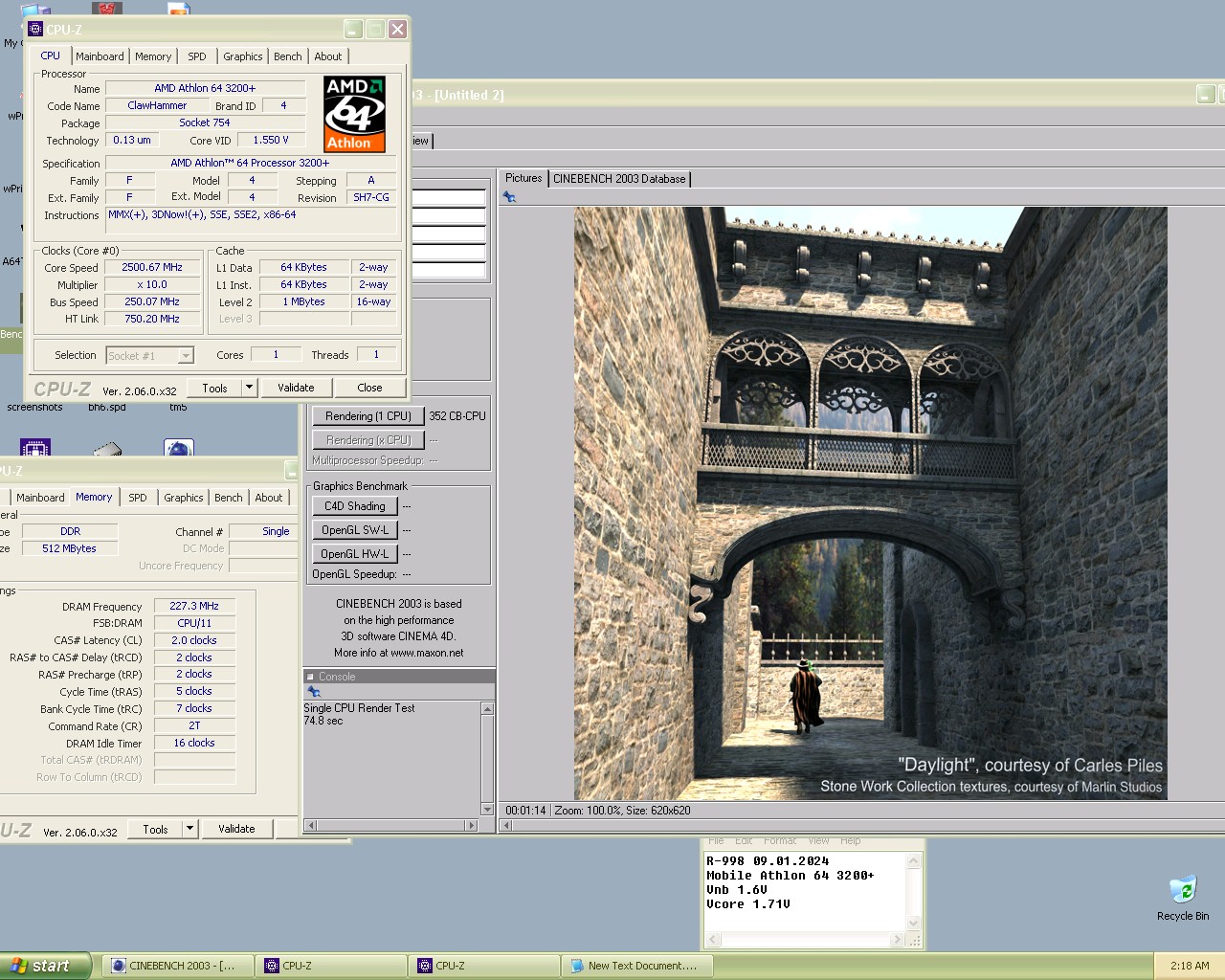This screenshot has width=1225, height=980.
Task: Click console horizontal scrollbar right arrow
Action: tap(471, 825)
